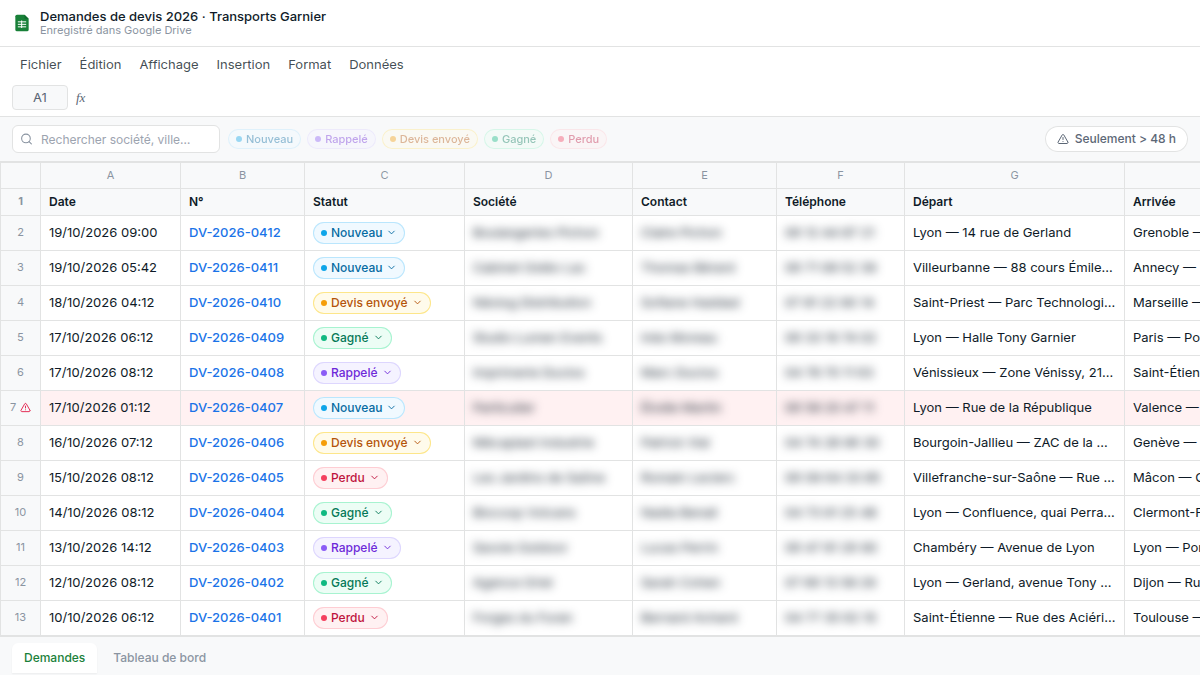
Task: Open status dropdown for DV-2026-0411
Action: [359, 268]
